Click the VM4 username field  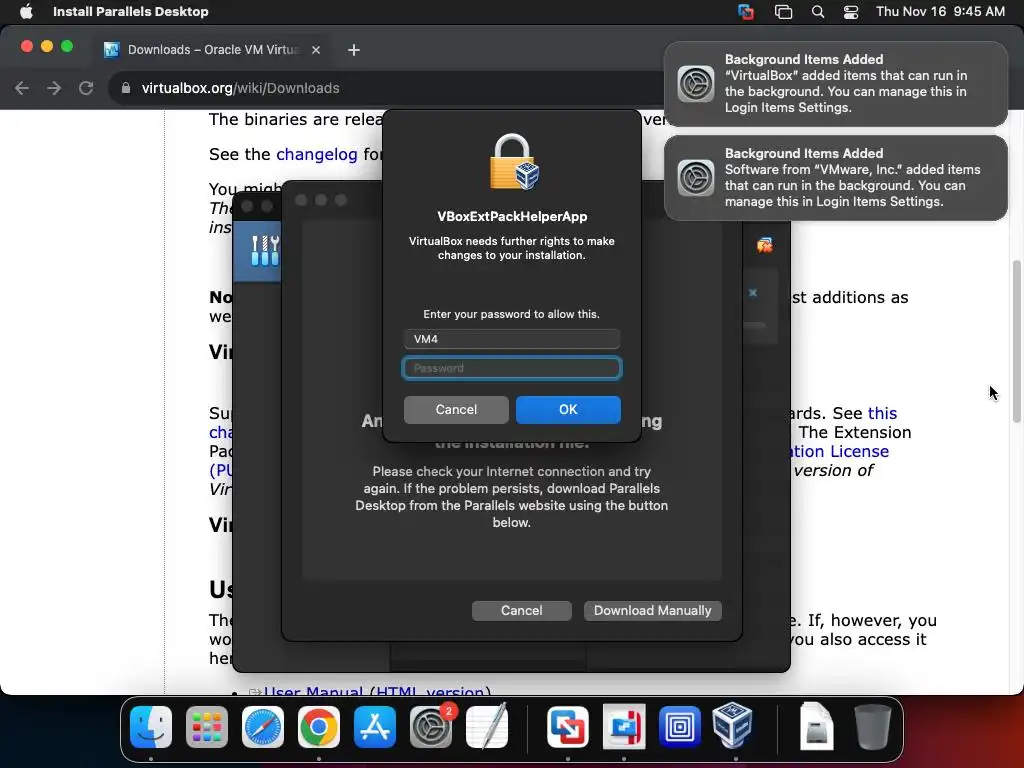[511, 339]
